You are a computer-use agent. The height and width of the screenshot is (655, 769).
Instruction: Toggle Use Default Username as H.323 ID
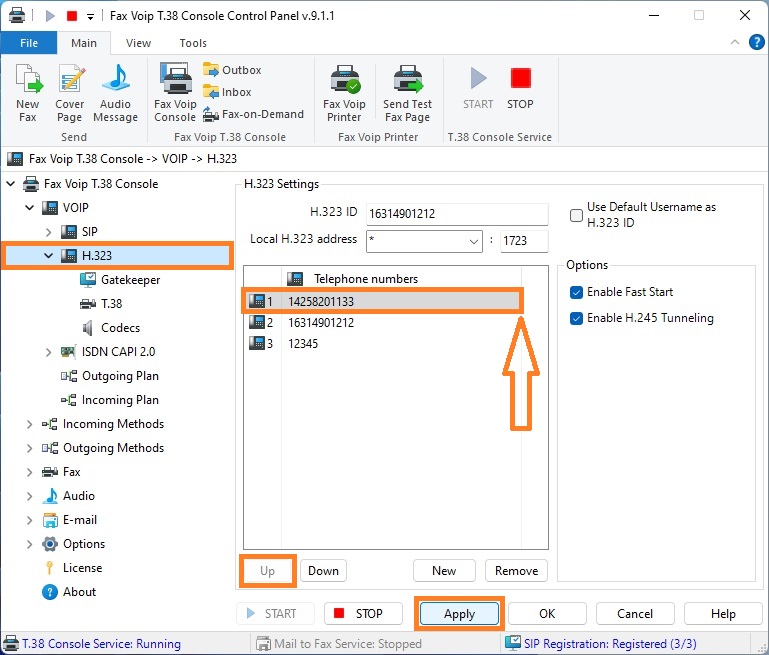(x=577, y=215)
